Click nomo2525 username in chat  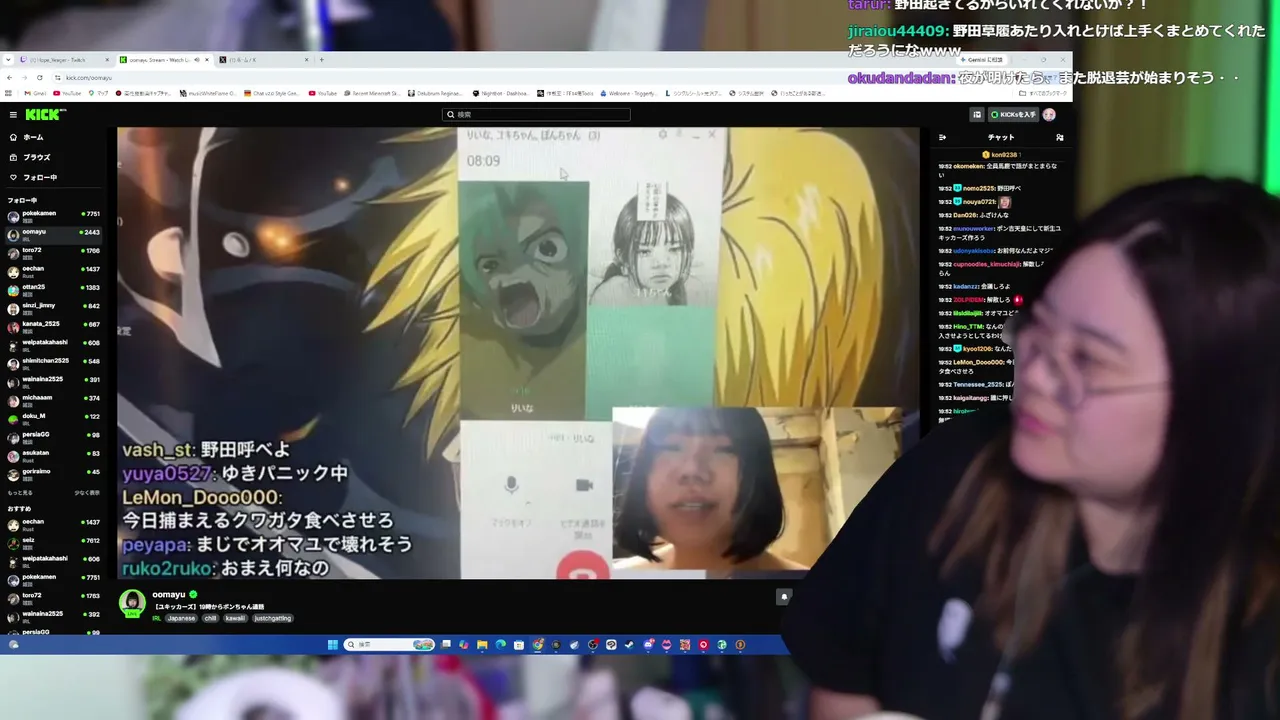pyautogui.click(x=978, y=188)
